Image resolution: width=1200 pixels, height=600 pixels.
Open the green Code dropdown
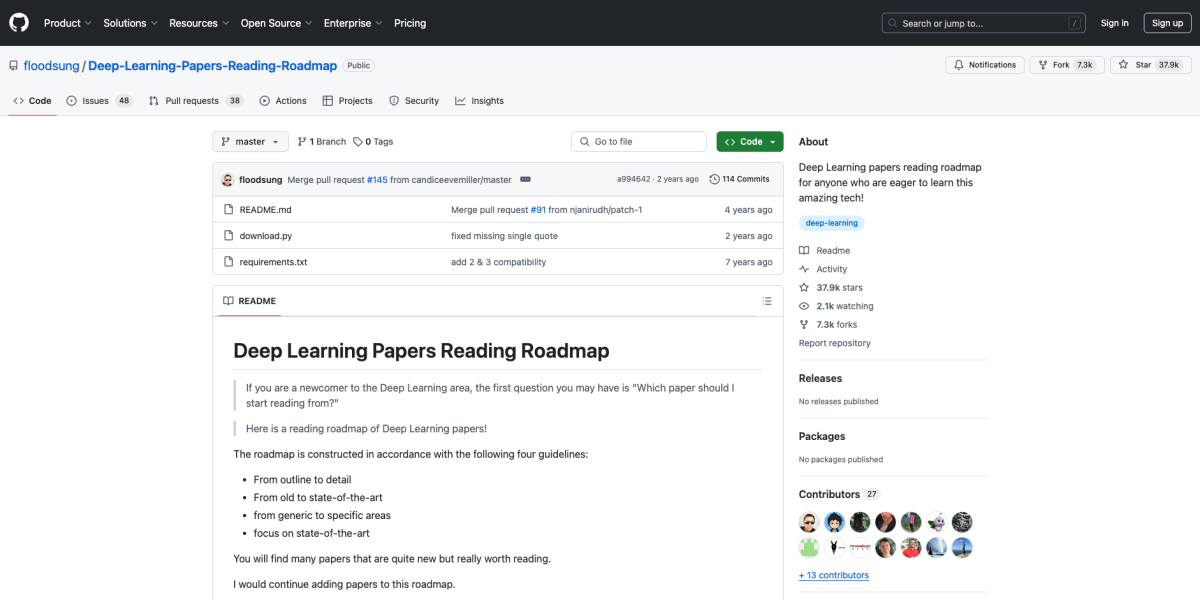pos(749,141)
